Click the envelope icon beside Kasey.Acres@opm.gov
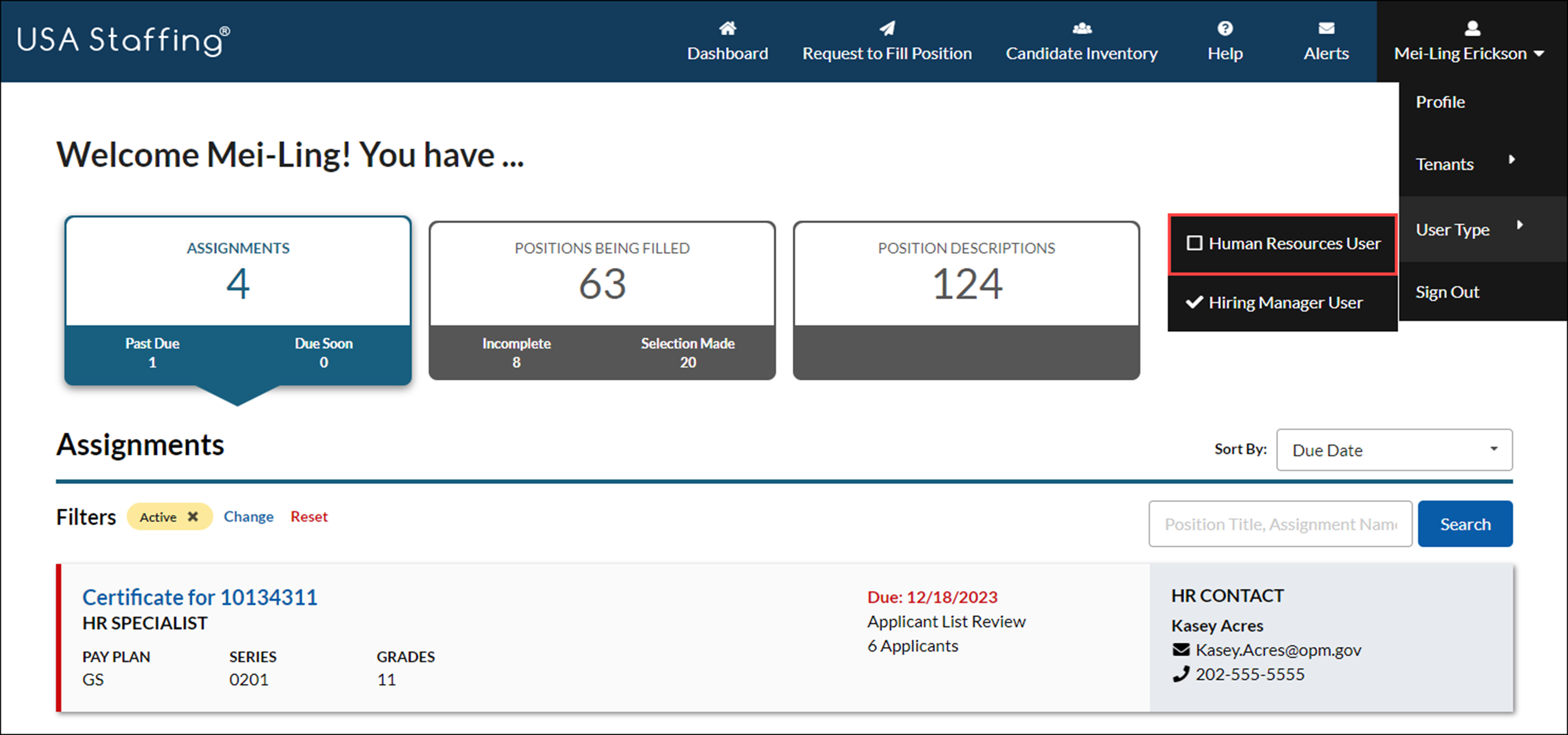1568x735 pixels. pos(1180,650)
